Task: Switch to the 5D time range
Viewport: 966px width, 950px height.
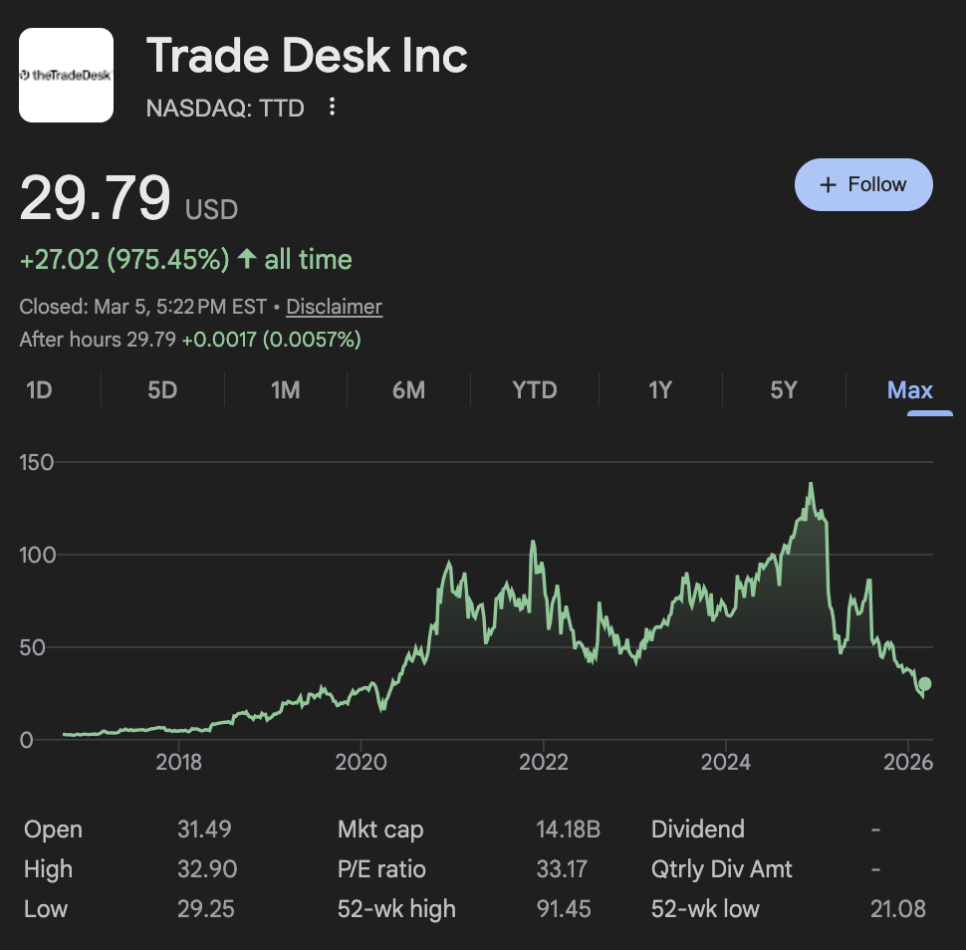Action: [162, 390]
